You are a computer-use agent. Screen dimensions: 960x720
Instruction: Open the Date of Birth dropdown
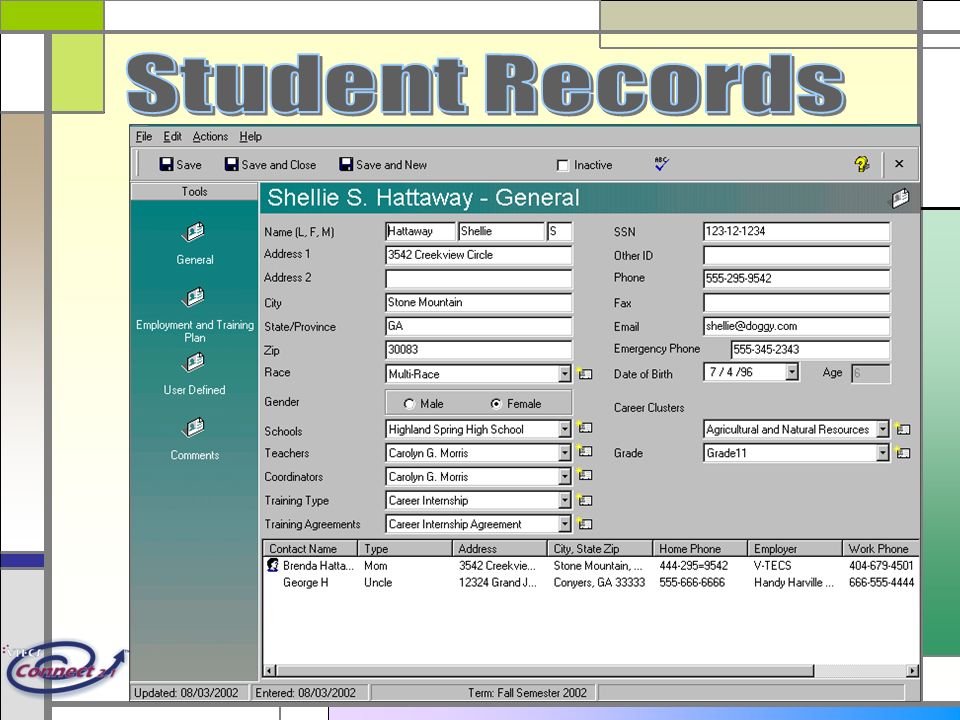(792, 372)
